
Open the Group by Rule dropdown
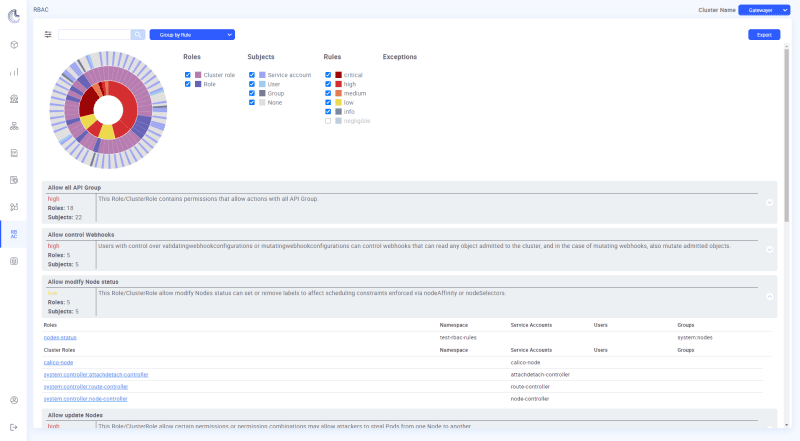tap(192, 34)
